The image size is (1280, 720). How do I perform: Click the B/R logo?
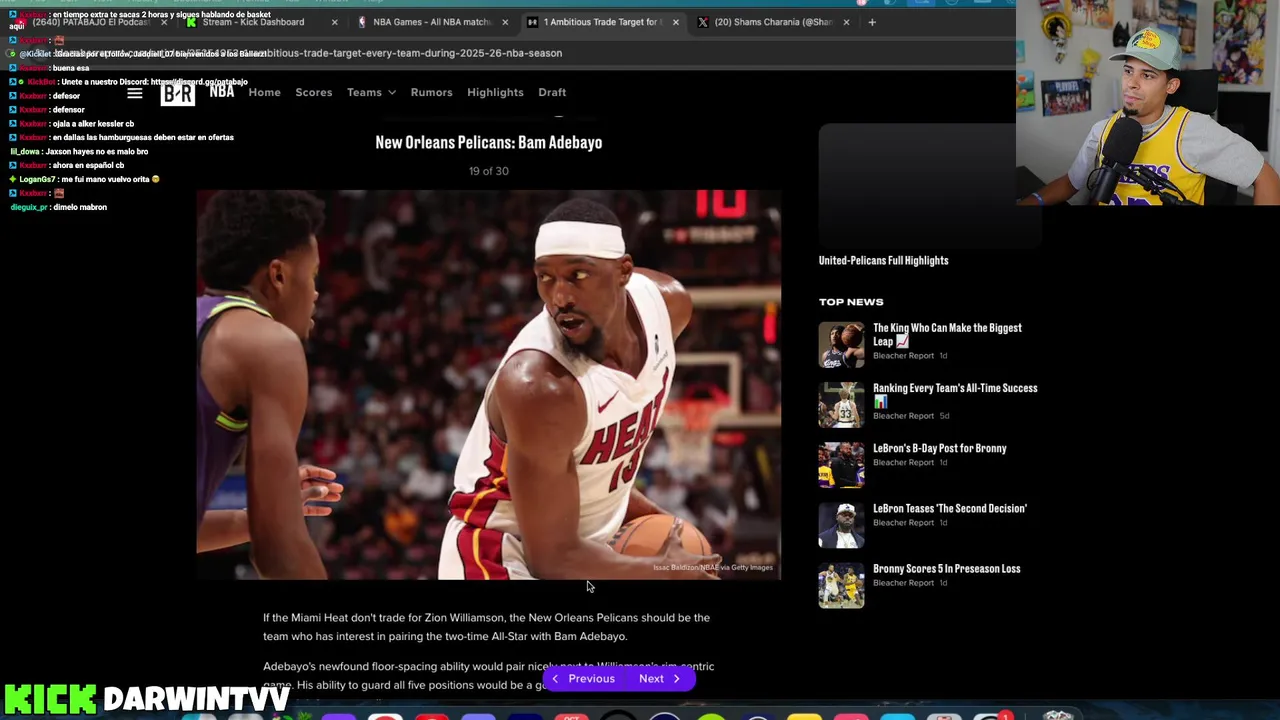click(x=178, y=93)
